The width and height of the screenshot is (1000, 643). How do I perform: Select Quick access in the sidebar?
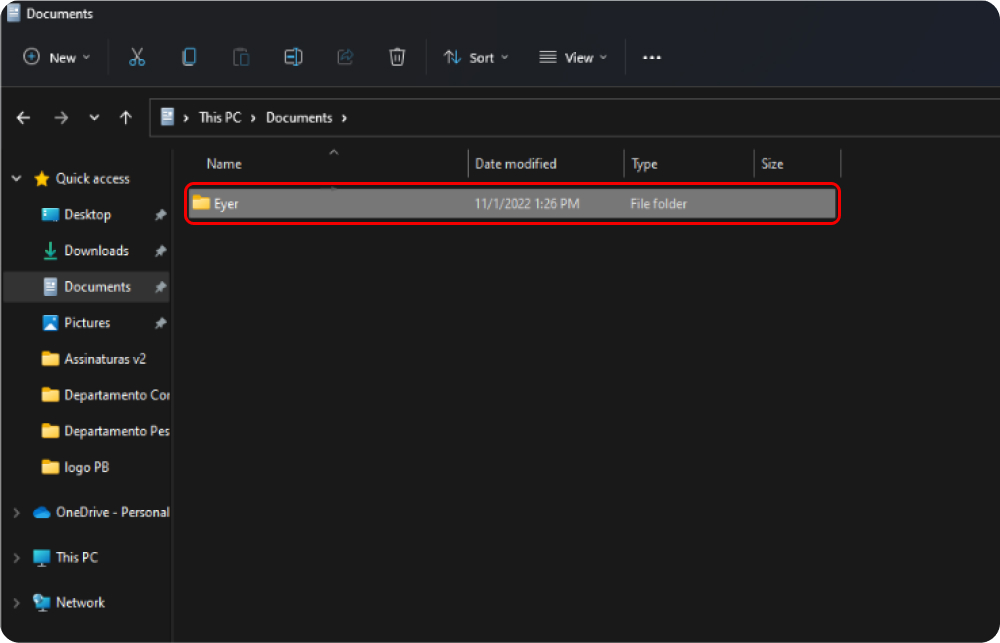point(92,179)
